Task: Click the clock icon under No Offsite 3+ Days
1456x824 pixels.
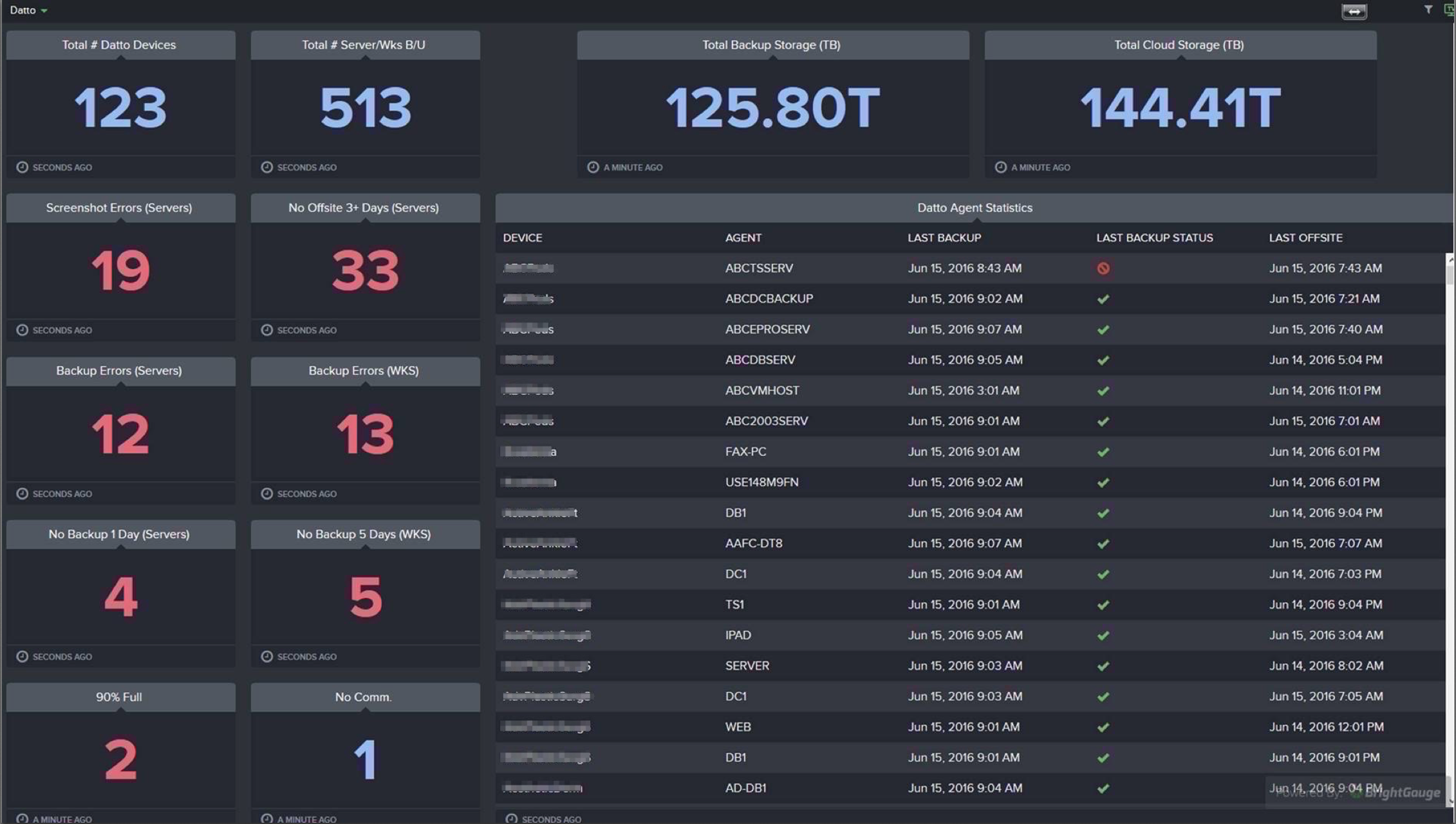Action: coord(266,330)
